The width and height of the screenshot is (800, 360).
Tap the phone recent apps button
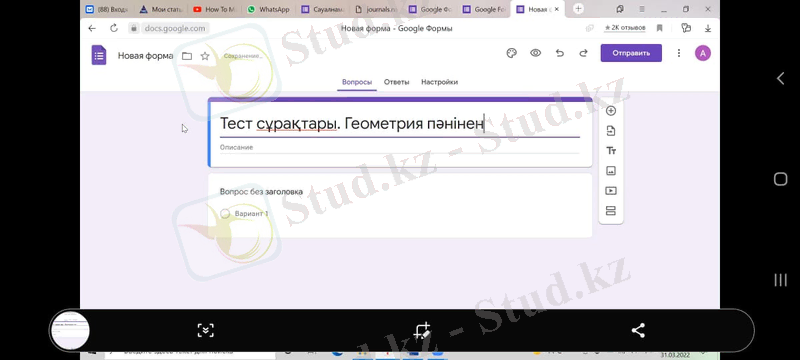[780, 279]
